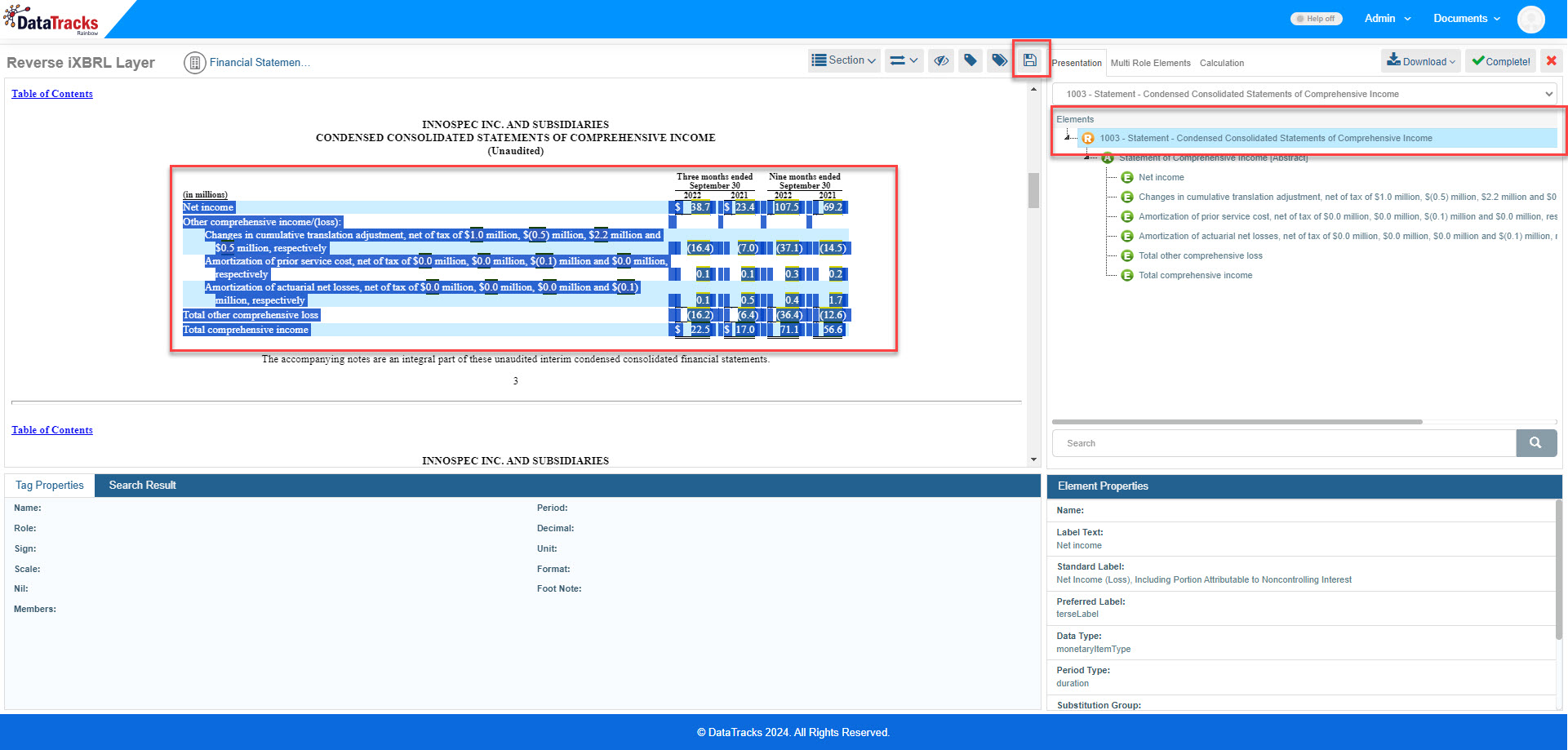Click the document scroll-down arrow
Screen dimensions: 1568x750
coord(1033,459)
